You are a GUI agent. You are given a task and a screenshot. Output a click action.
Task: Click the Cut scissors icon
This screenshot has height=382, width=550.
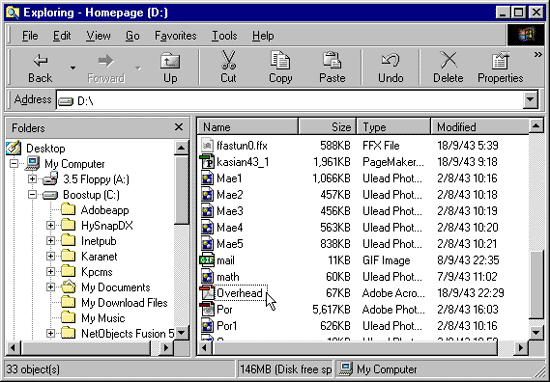(x=228, y=60)
